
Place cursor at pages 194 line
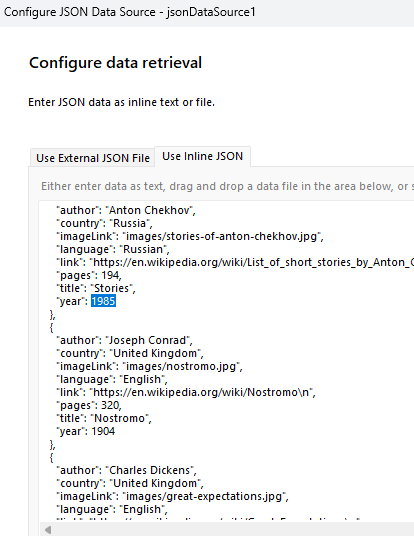click(x=89, y=275)
